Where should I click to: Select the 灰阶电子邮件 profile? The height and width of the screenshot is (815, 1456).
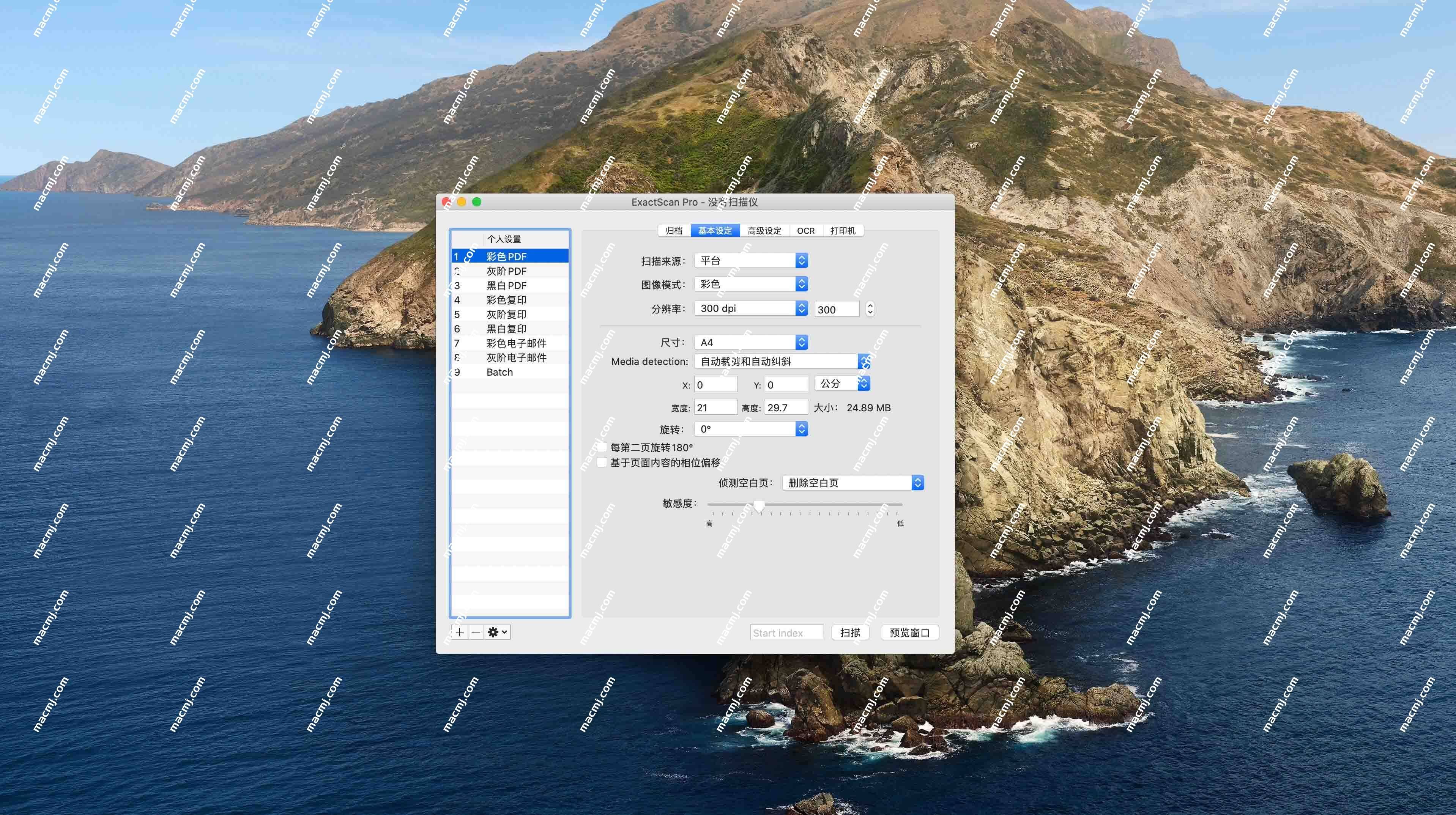tap(510, 357)
